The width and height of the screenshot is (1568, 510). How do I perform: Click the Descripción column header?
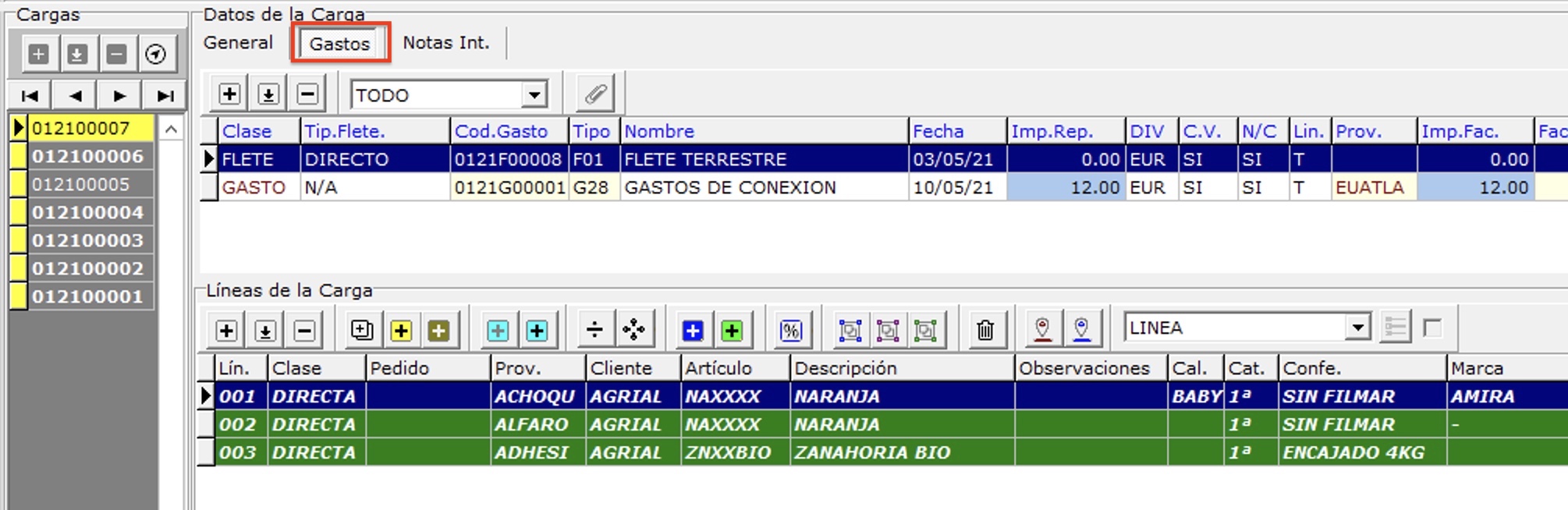click(x=901, y=368)
